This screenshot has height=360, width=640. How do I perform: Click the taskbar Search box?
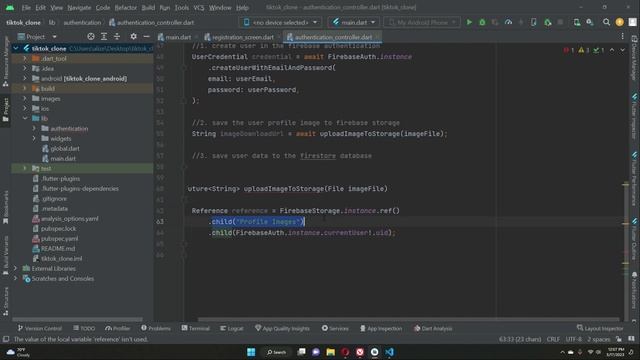276,352
